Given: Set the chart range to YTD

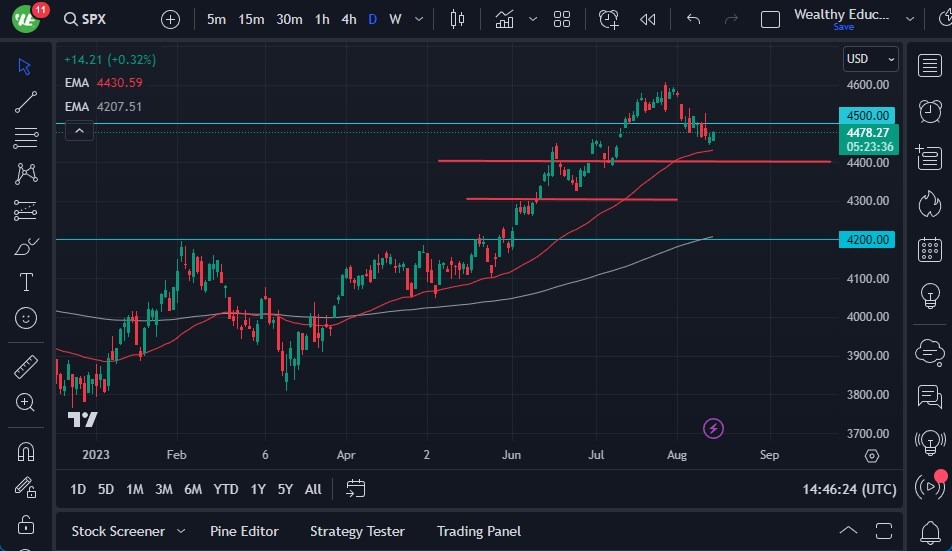Looking at the screenshot, I should pyautogui.click(x=226, y=489).
